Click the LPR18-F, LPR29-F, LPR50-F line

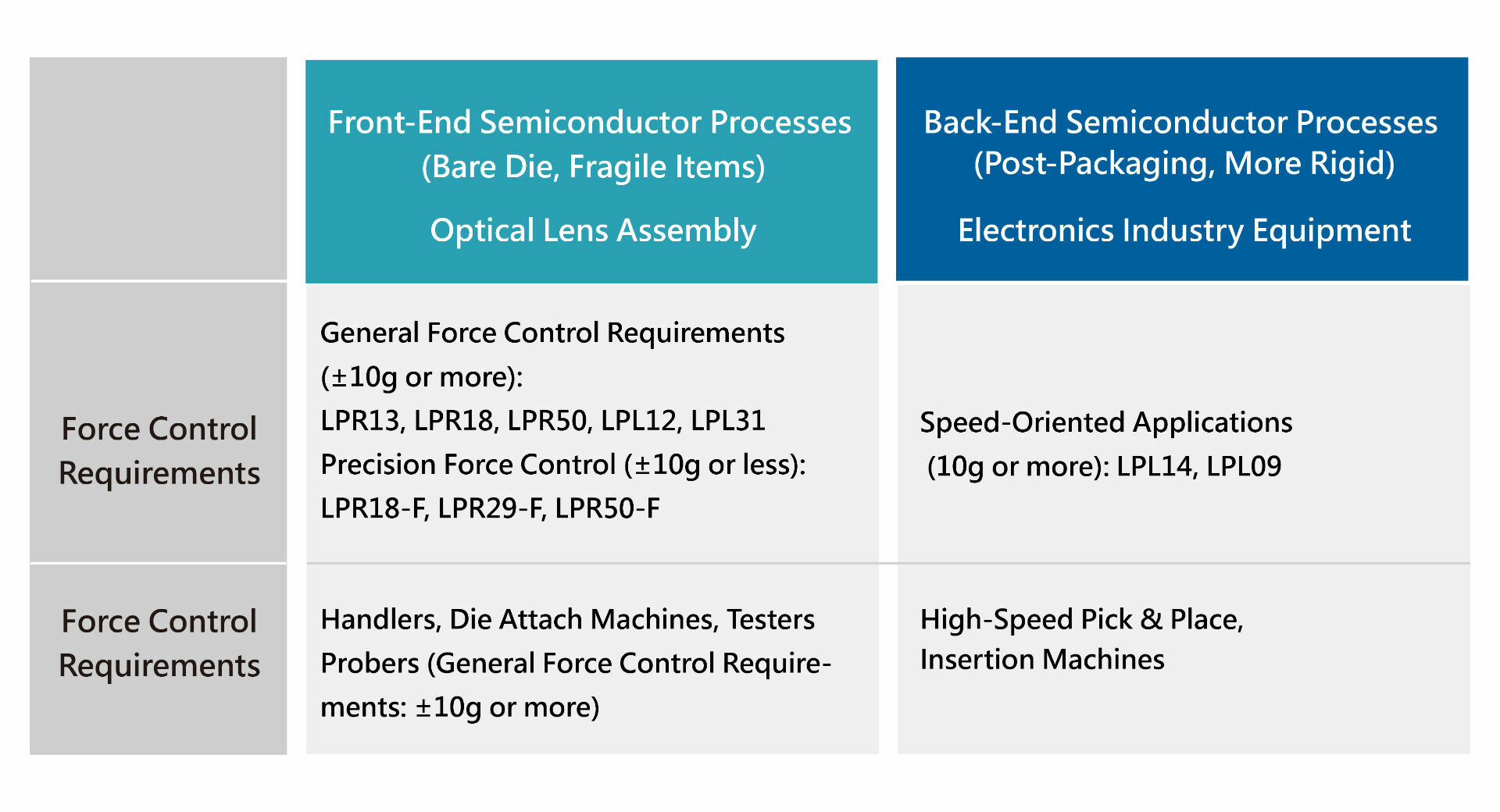pos(490,508)
